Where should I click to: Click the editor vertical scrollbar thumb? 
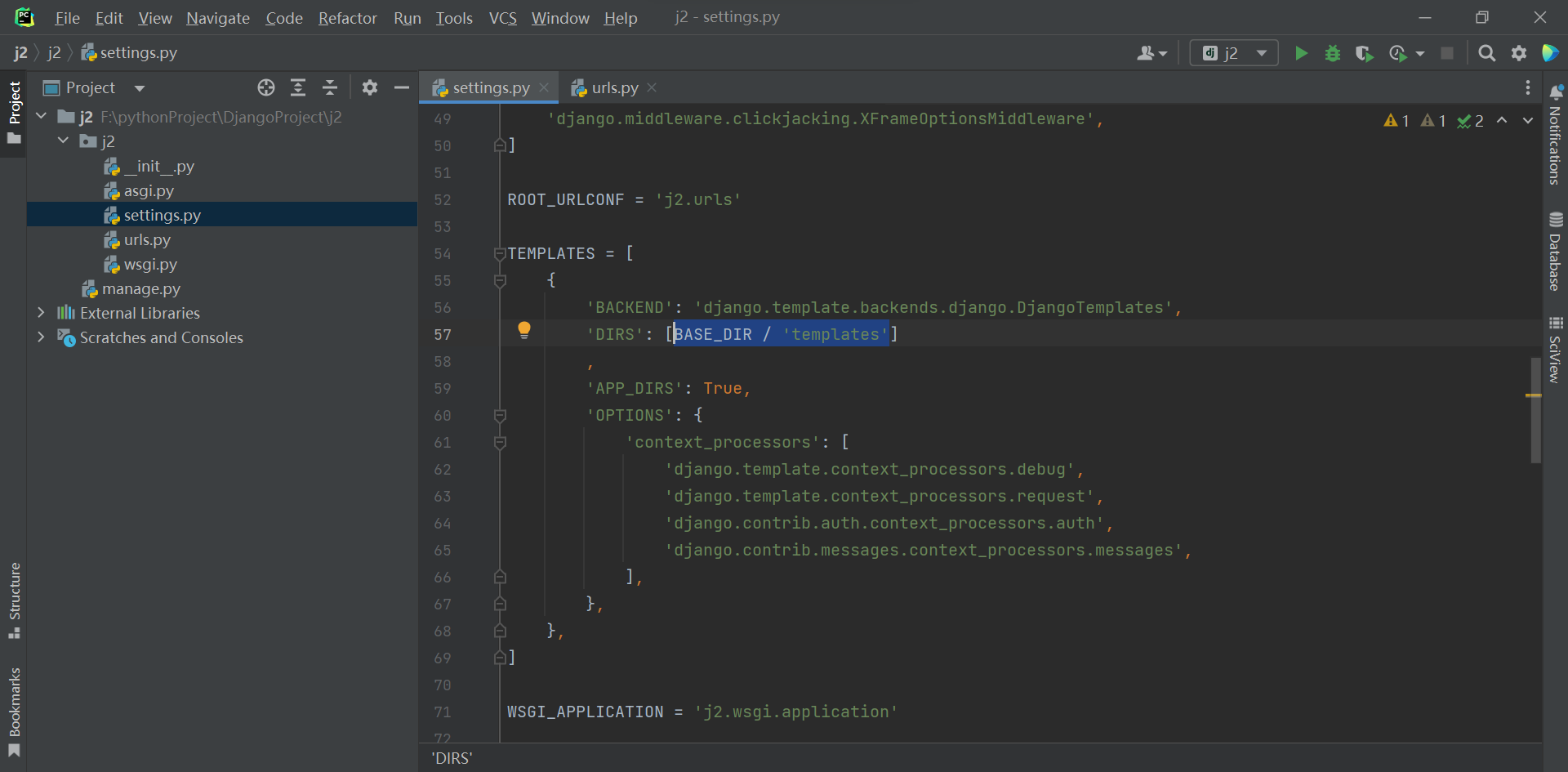coord(1535,410)
